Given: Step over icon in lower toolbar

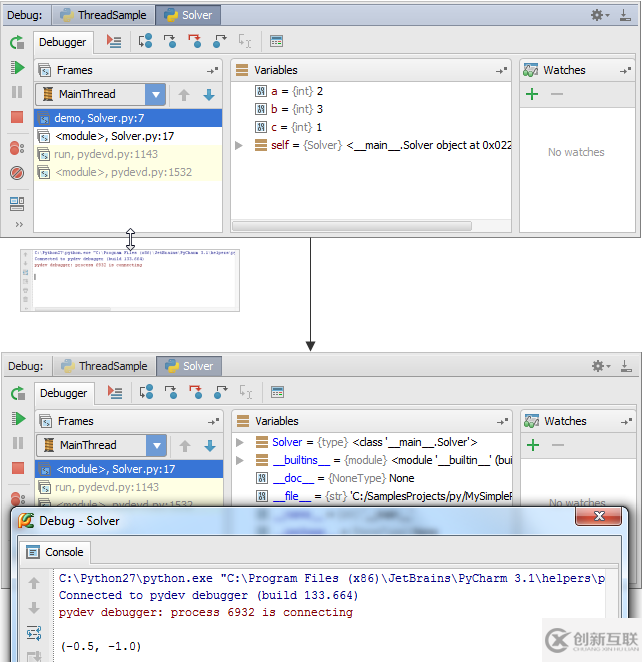Looking at the screenshot, I should (146, 392).
